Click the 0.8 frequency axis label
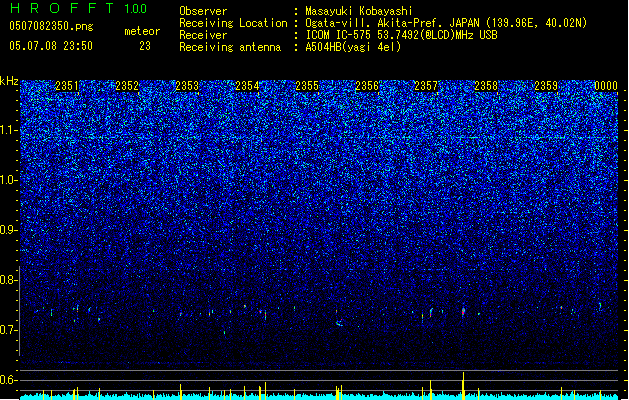This screenshot has height=400, width=629. point(9,280)
